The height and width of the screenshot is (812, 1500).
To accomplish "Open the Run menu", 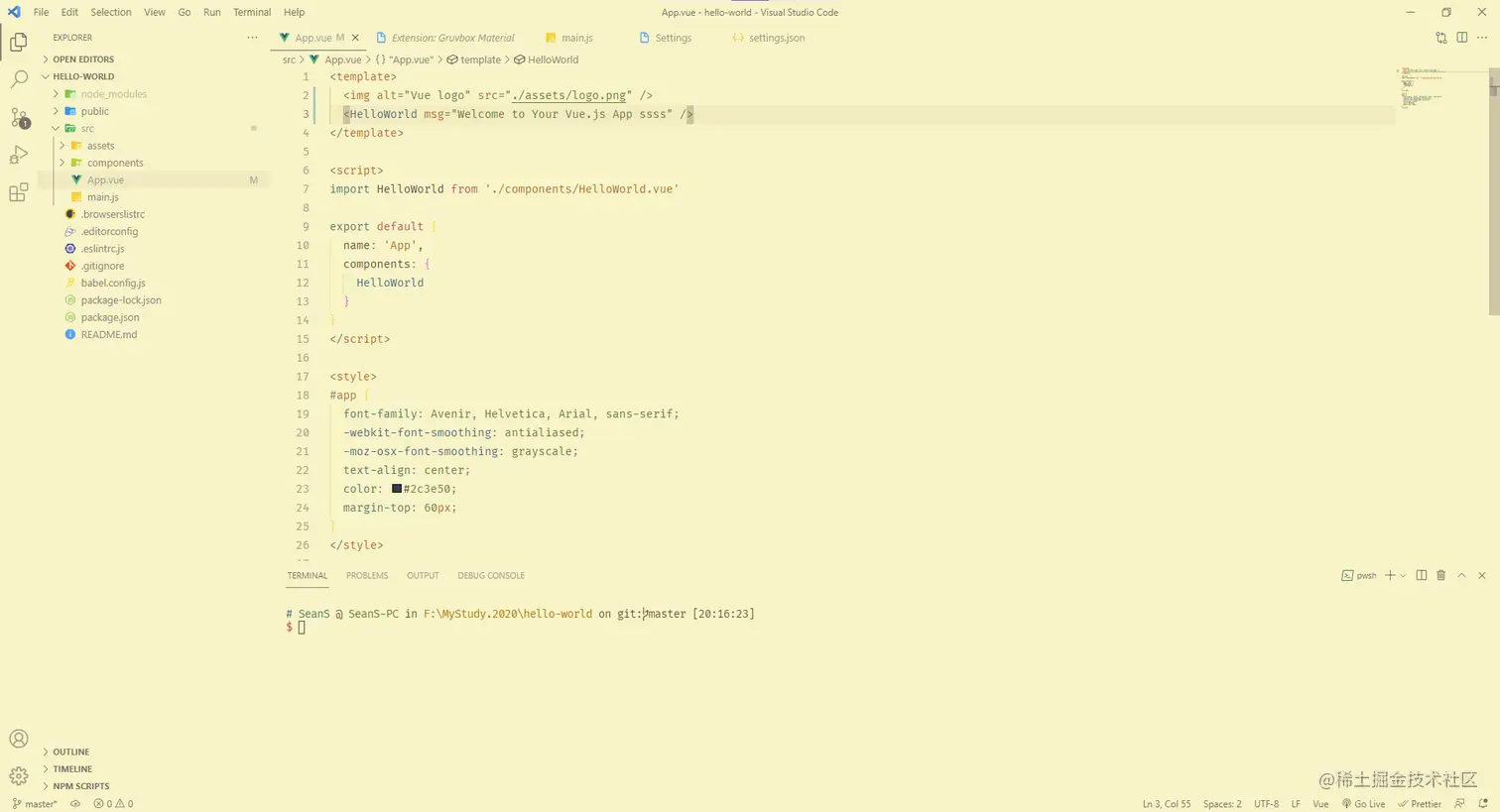I will 212,12.
